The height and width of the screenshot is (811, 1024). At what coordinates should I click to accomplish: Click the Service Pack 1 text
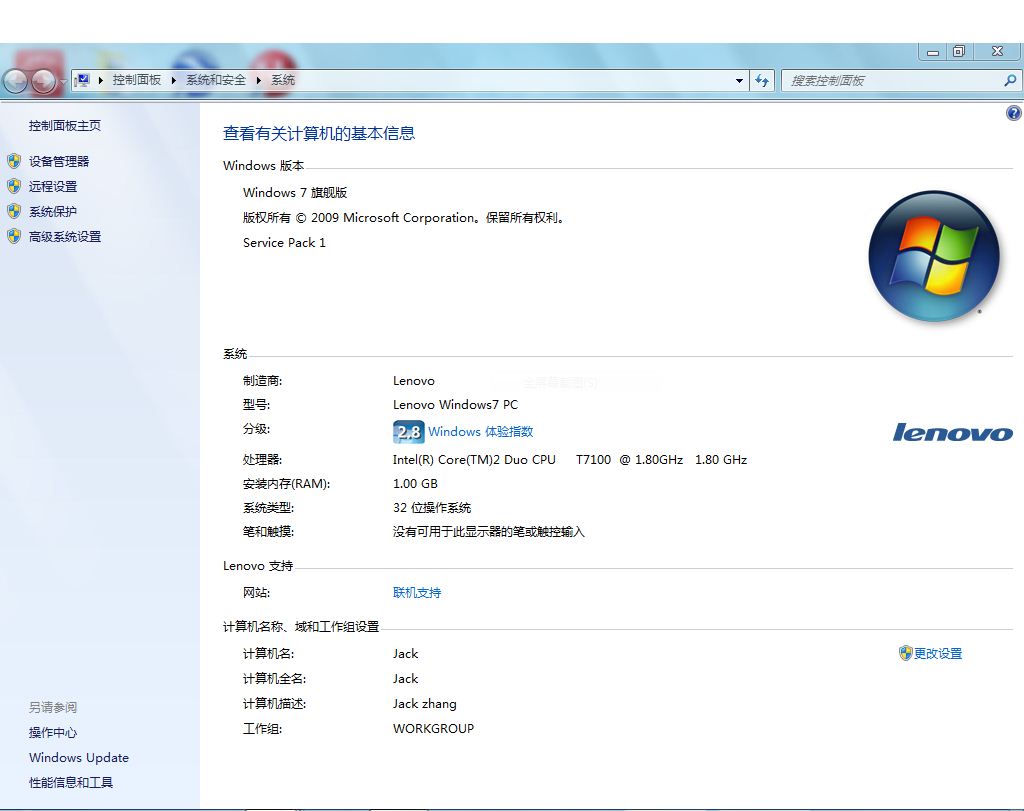[x=284, y=243]
